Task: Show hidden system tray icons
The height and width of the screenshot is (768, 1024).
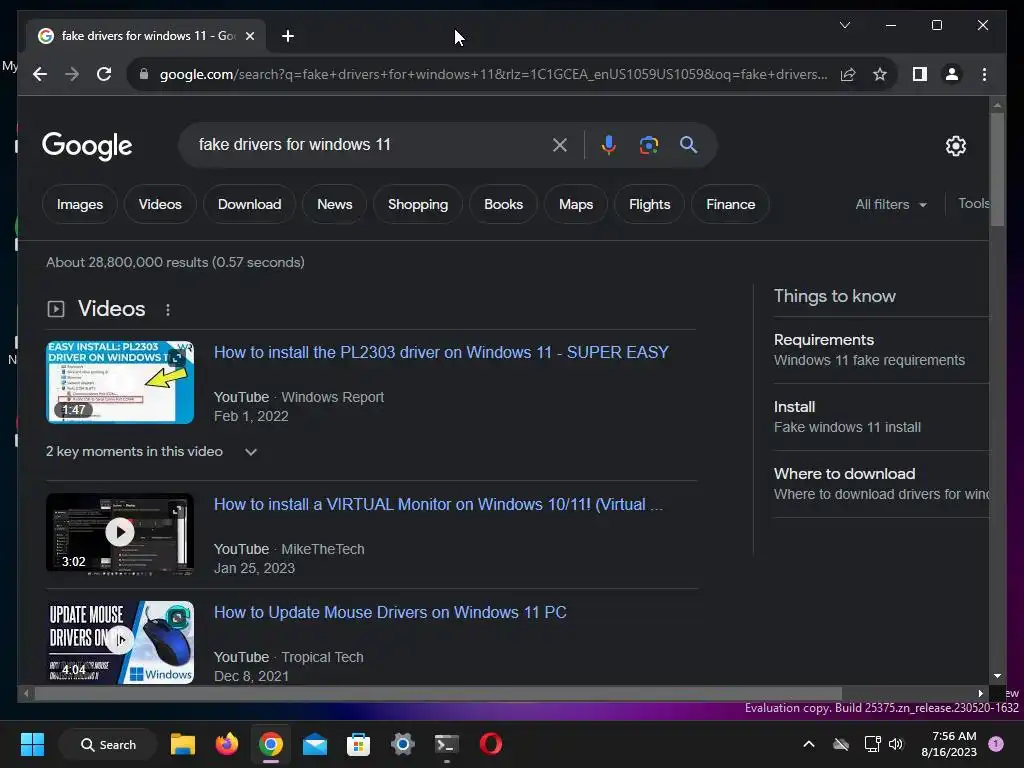Action: pos(808,744)
